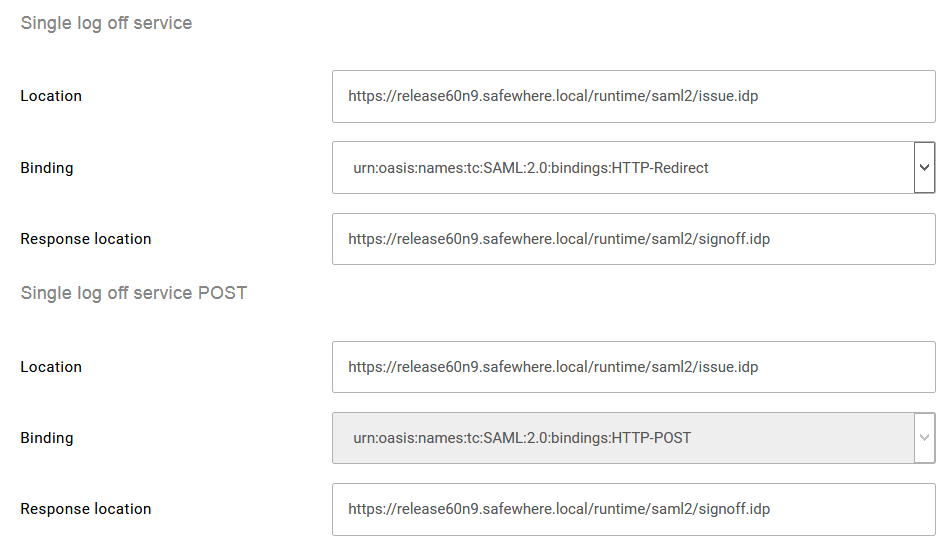Click the "Binding" label beside HTTP-Redirect
This screenshot has height=547, width=949.
47,168
